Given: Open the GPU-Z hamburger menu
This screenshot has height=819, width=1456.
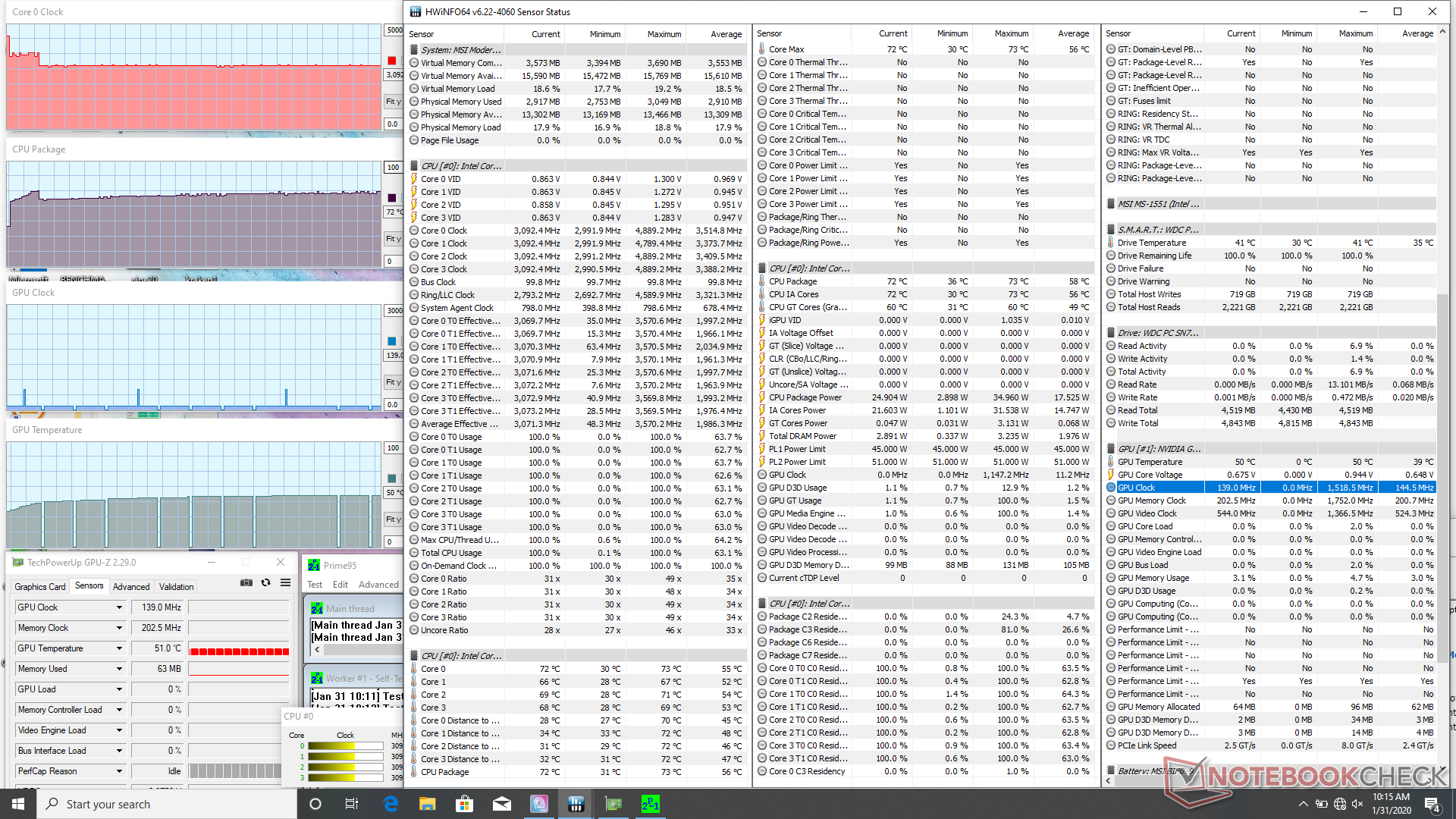Looking at the screenshot, I should (285, 582).
